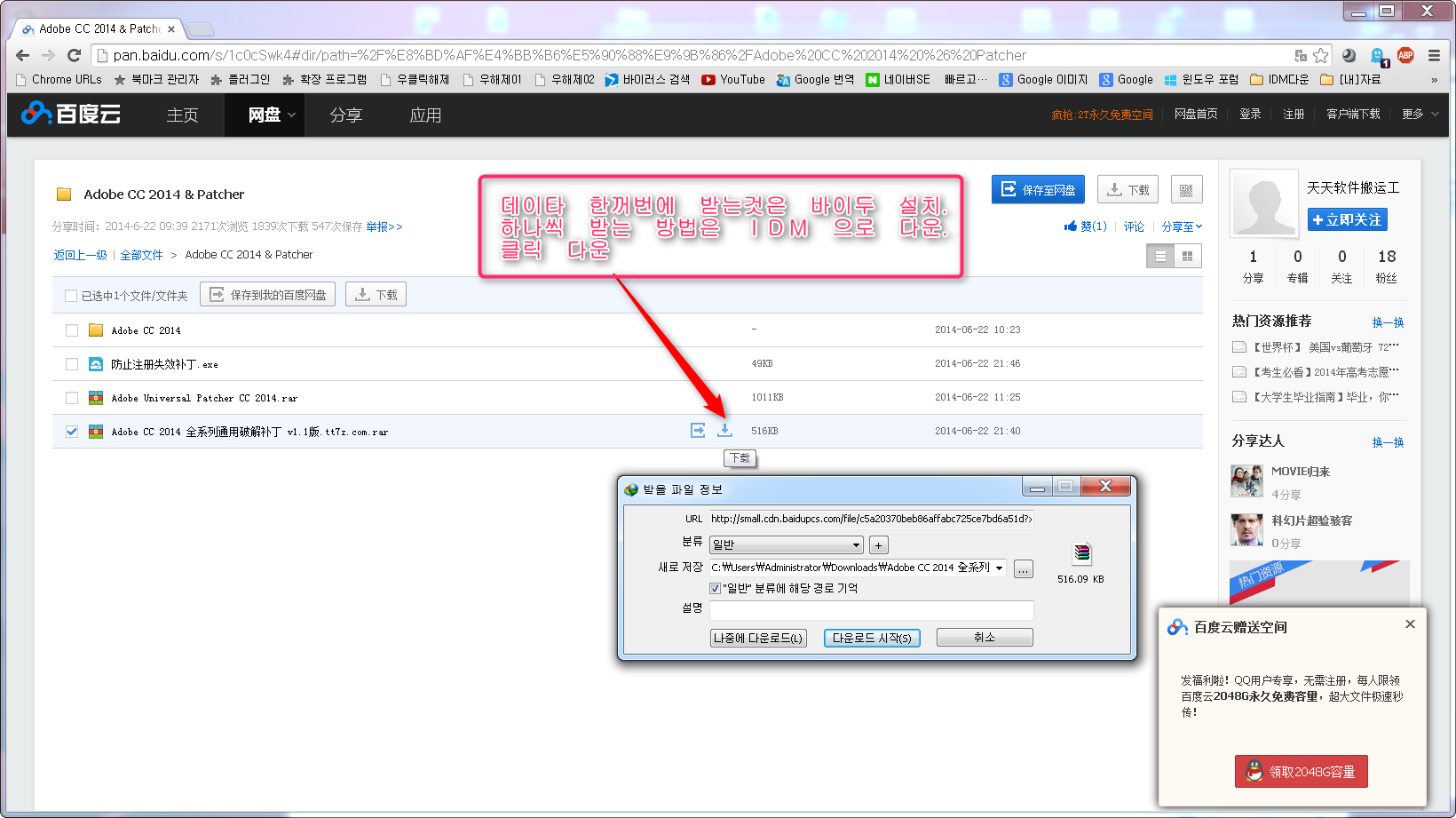Click 다운로드 시작 button in IDM dialog
The image size is (1456, 818).
coord(872,638)
